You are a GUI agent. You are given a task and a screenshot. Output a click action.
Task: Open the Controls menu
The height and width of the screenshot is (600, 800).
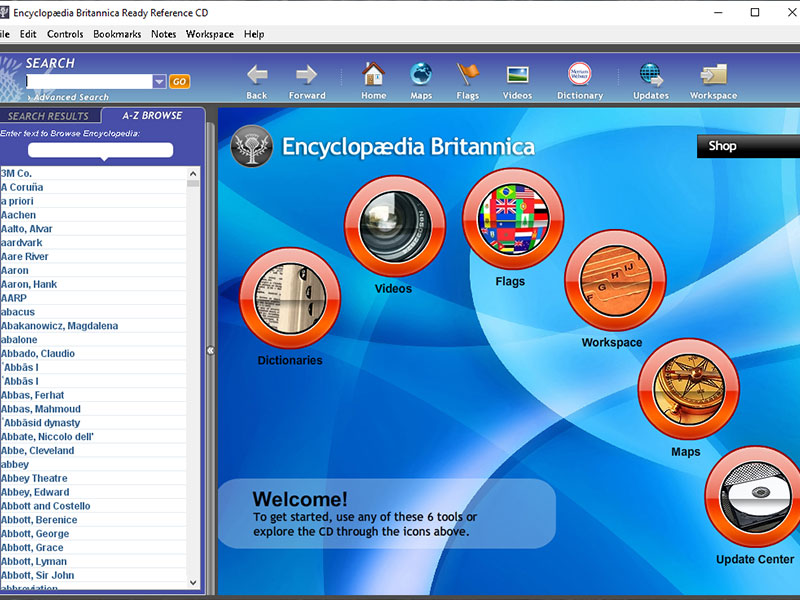tap(65, 34)
